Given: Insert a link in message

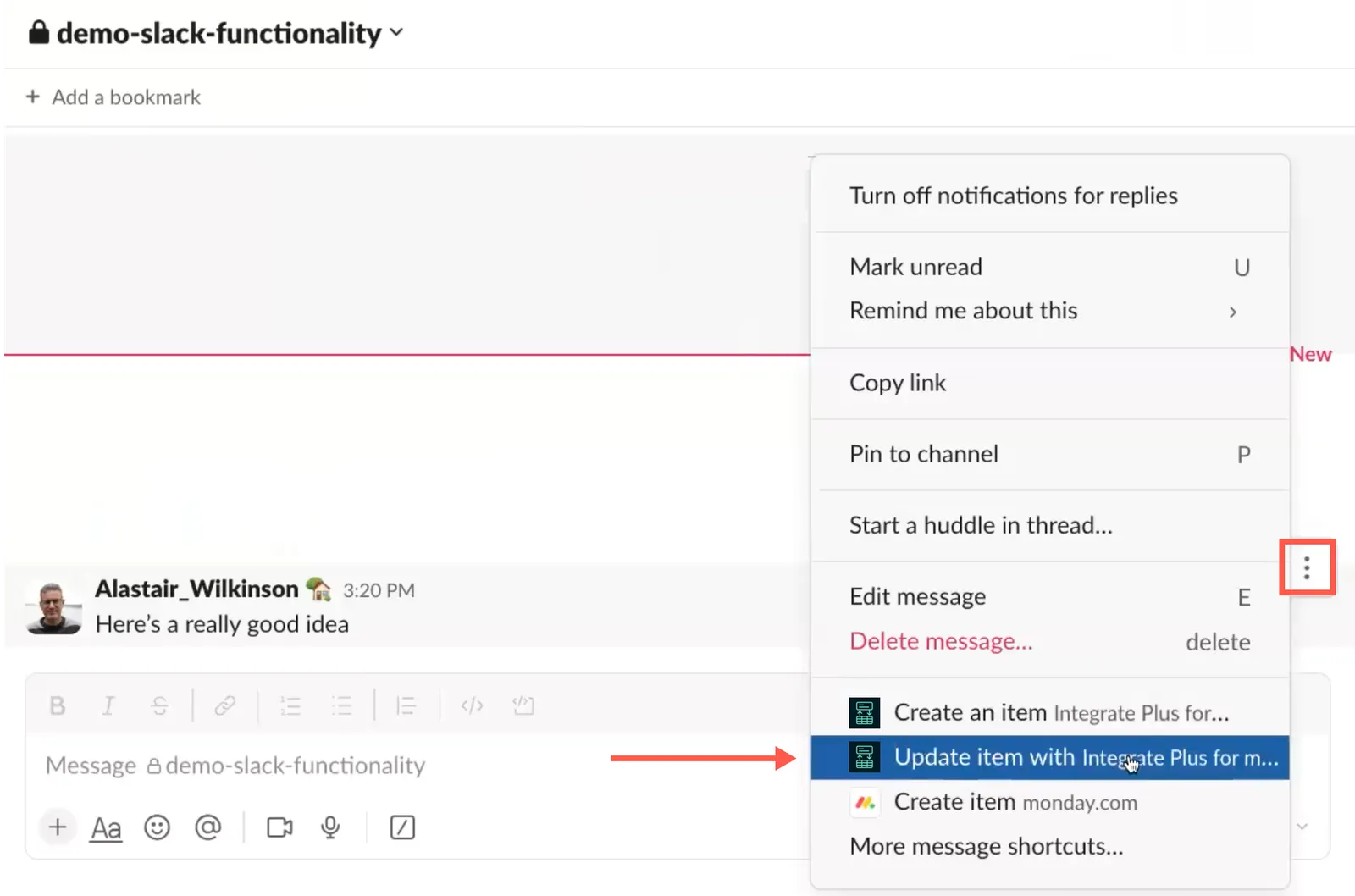Looking at the screenshot, I should tap(224, 705).
